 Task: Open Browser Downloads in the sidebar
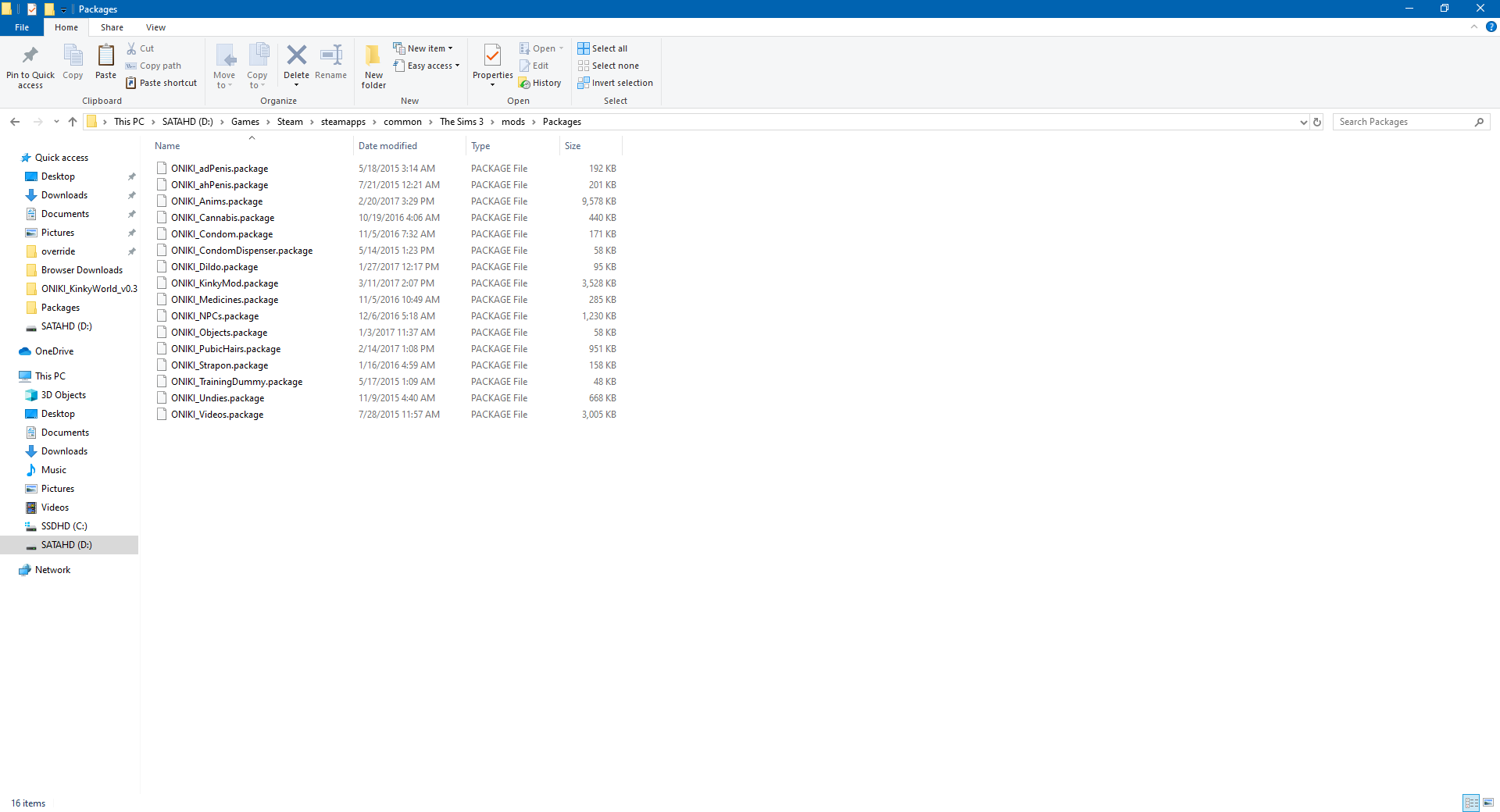click(x=81, y=270)
